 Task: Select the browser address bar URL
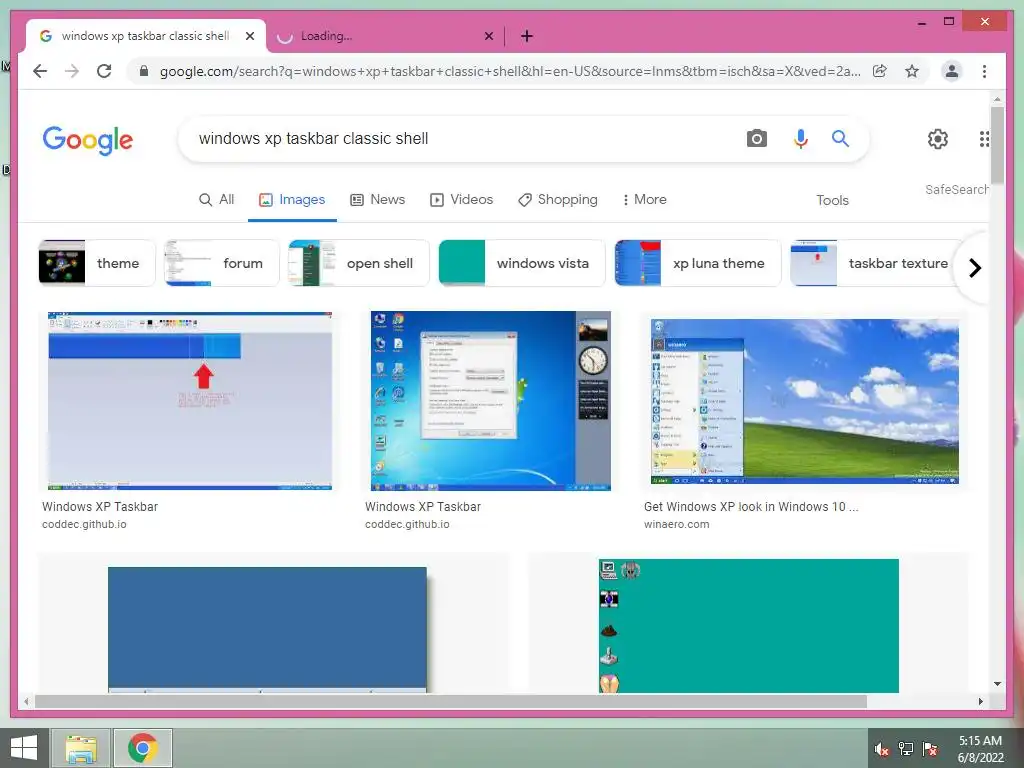(509, 71)
